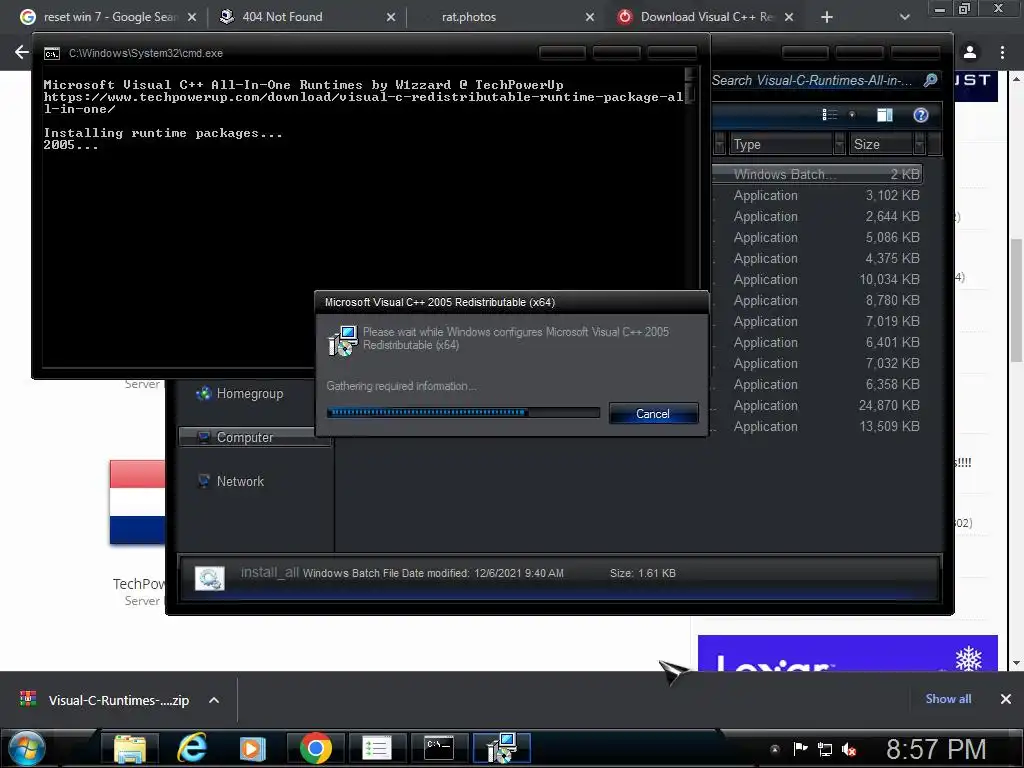This screenshot has width=1024, height=768.
Task: Show hidden tray icons
Action: pyautogui.click(x=775, y=750)
